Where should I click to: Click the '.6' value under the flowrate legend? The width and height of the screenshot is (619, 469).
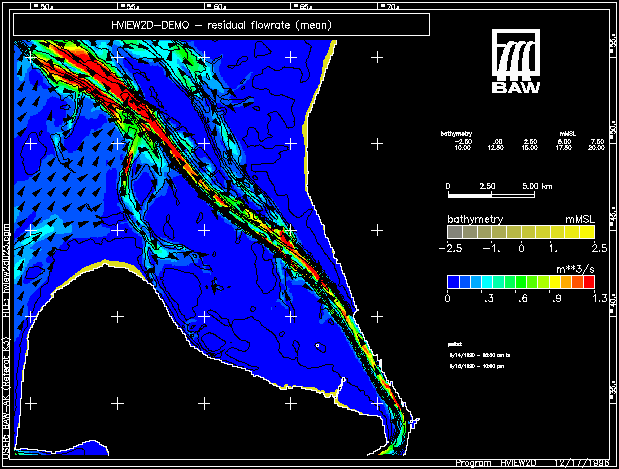tap(523, 298)
